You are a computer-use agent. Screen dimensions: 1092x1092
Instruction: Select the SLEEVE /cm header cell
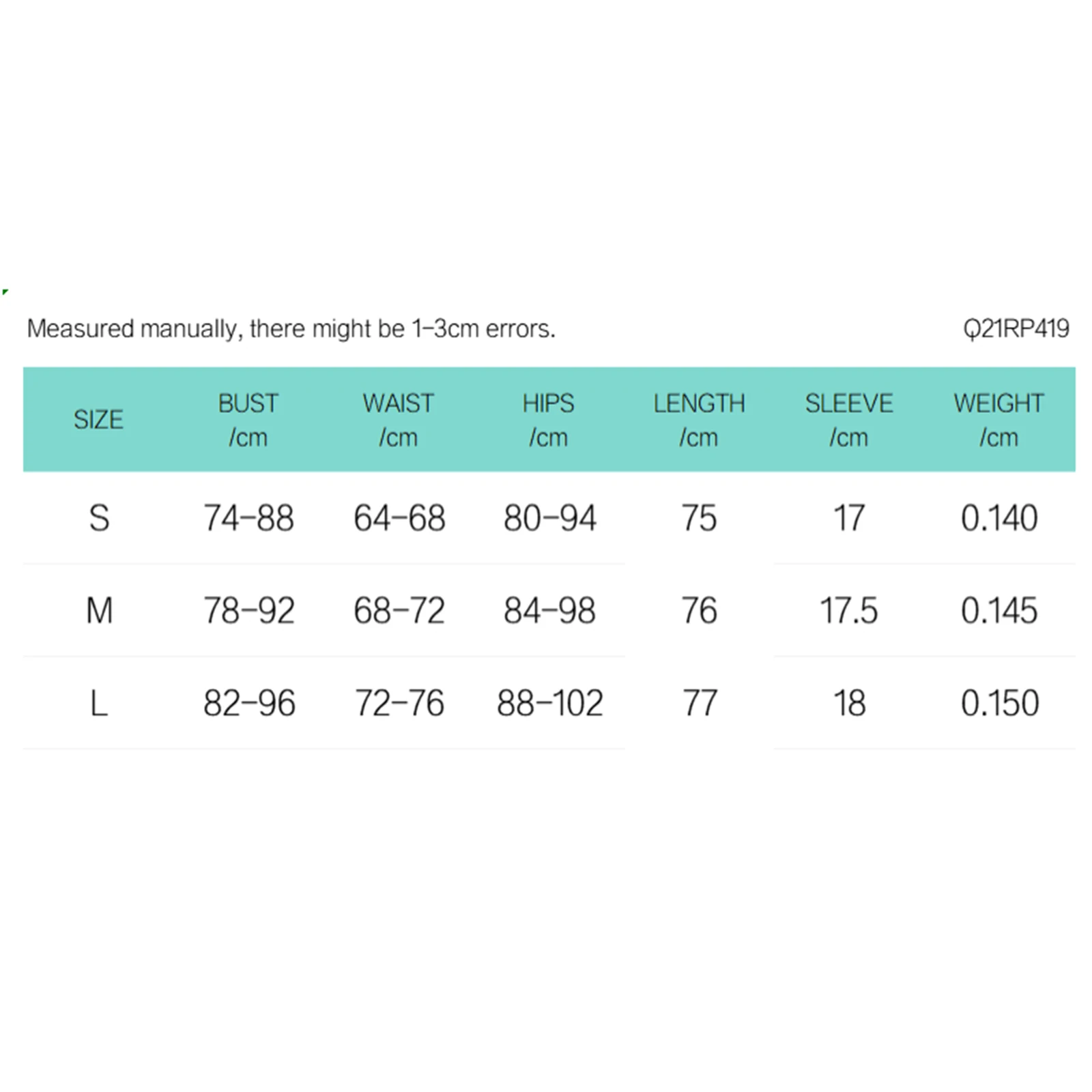tap(849, 420)
